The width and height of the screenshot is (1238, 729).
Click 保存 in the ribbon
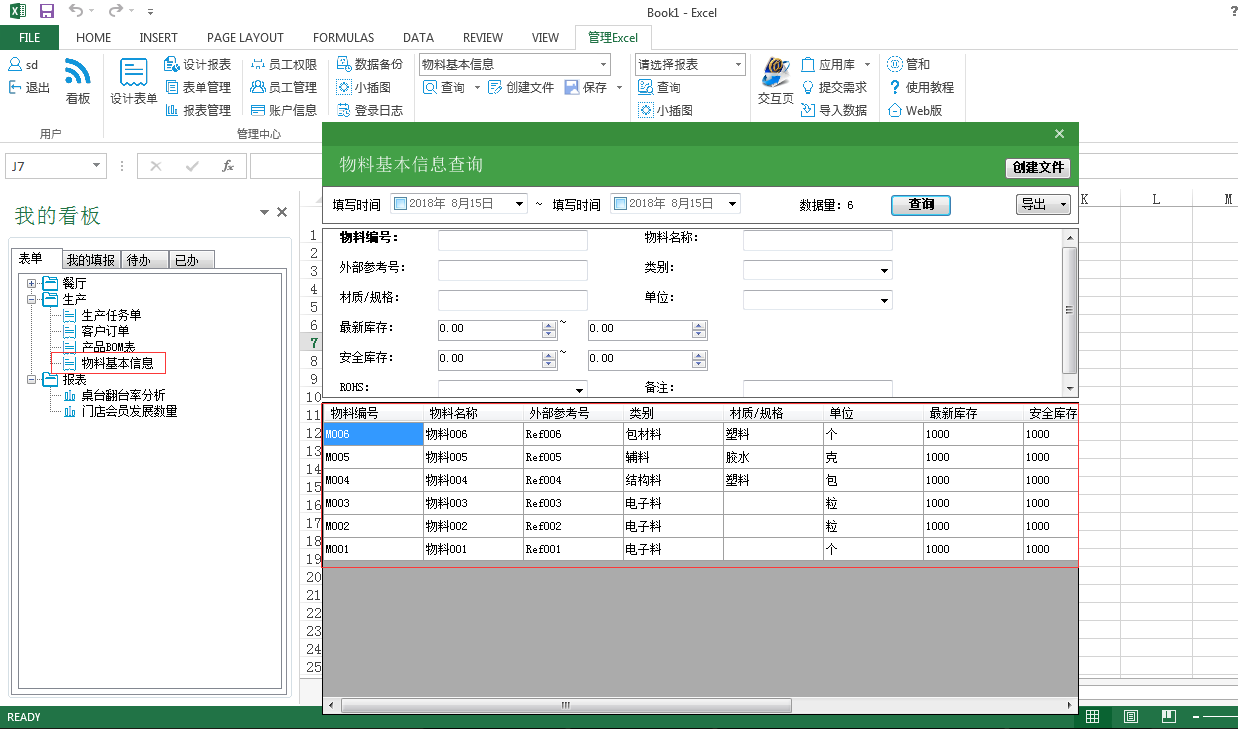pyautogui.click(x=586, y=87)
